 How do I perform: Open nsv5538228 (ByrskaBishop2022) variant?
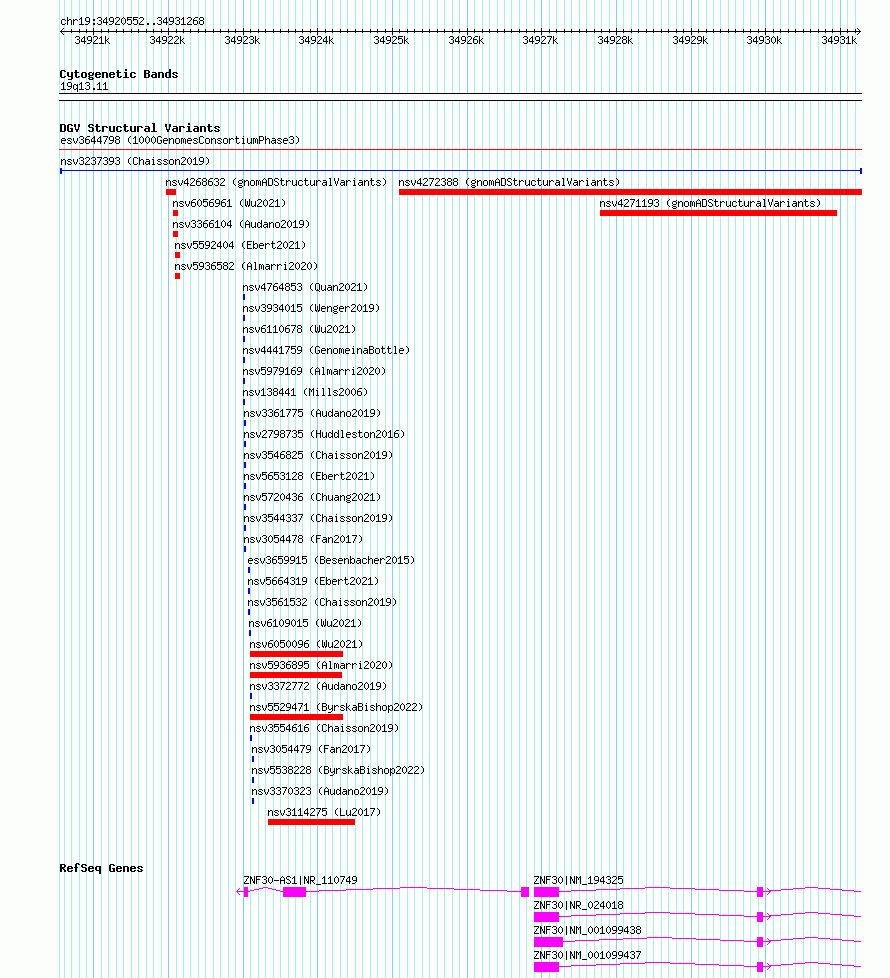[x=338, y=770]
